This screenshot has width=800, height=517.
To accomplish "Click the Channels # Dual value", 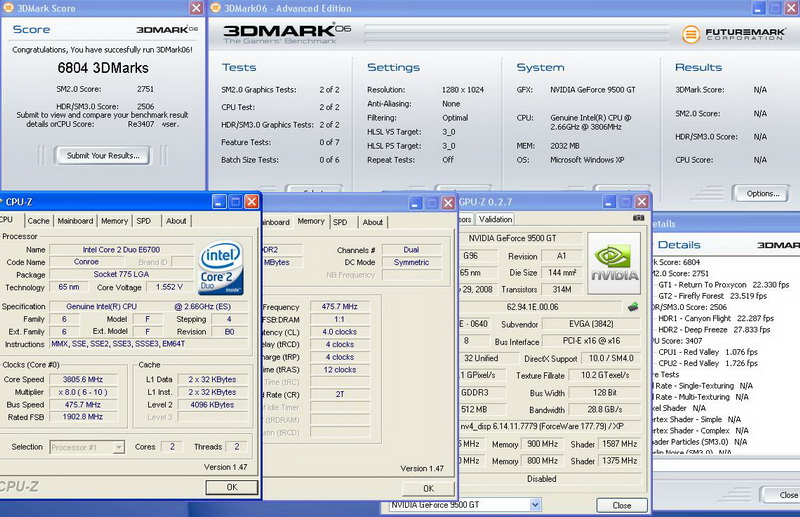I will [x=411, y=250].
